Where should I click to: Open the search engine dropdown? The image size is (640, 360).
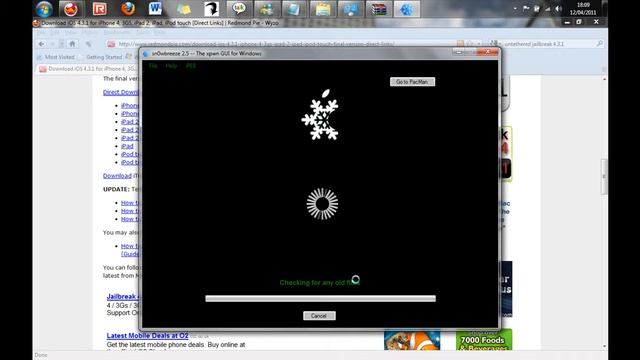[x=496, y=44]
